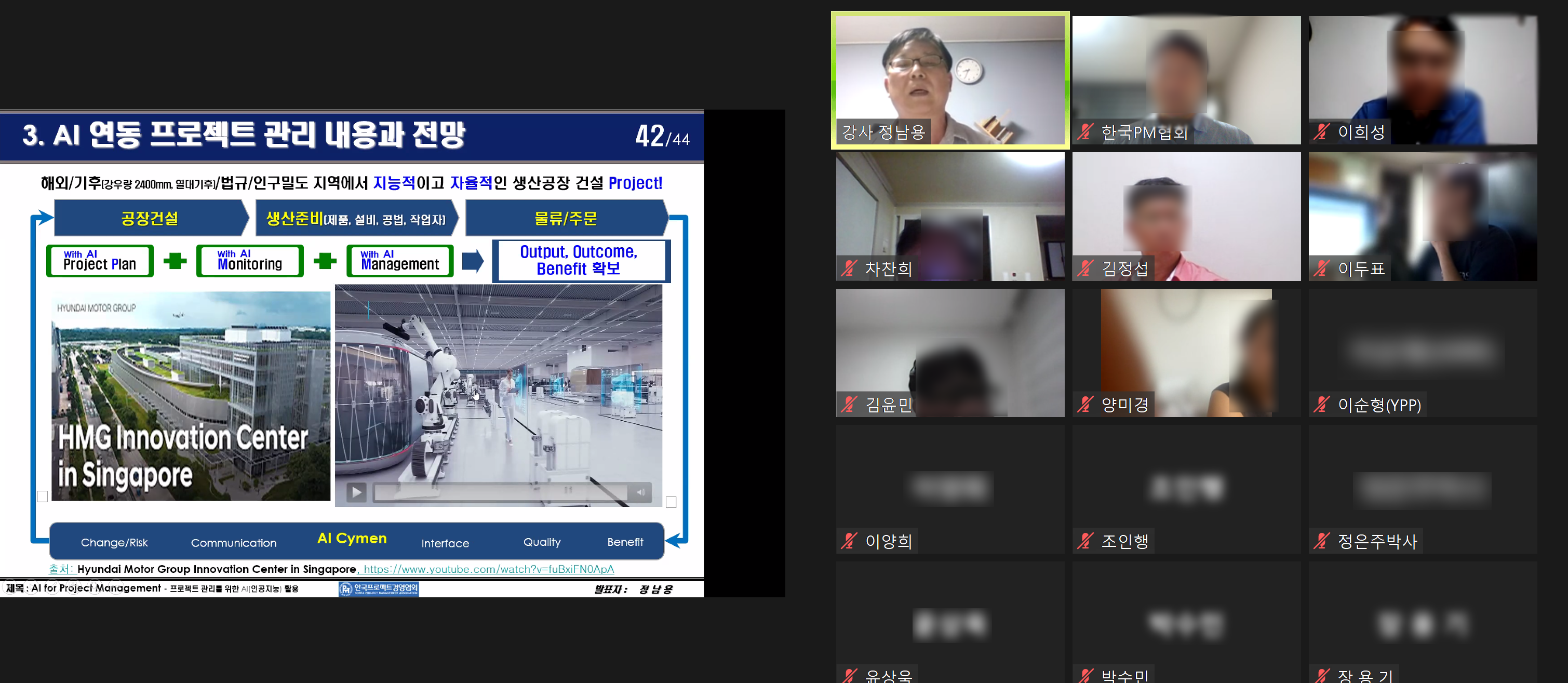Viewport: 1568px width, 683px height.
Task: Select the 차찬희 participant video
Action: tap(949, 217)
